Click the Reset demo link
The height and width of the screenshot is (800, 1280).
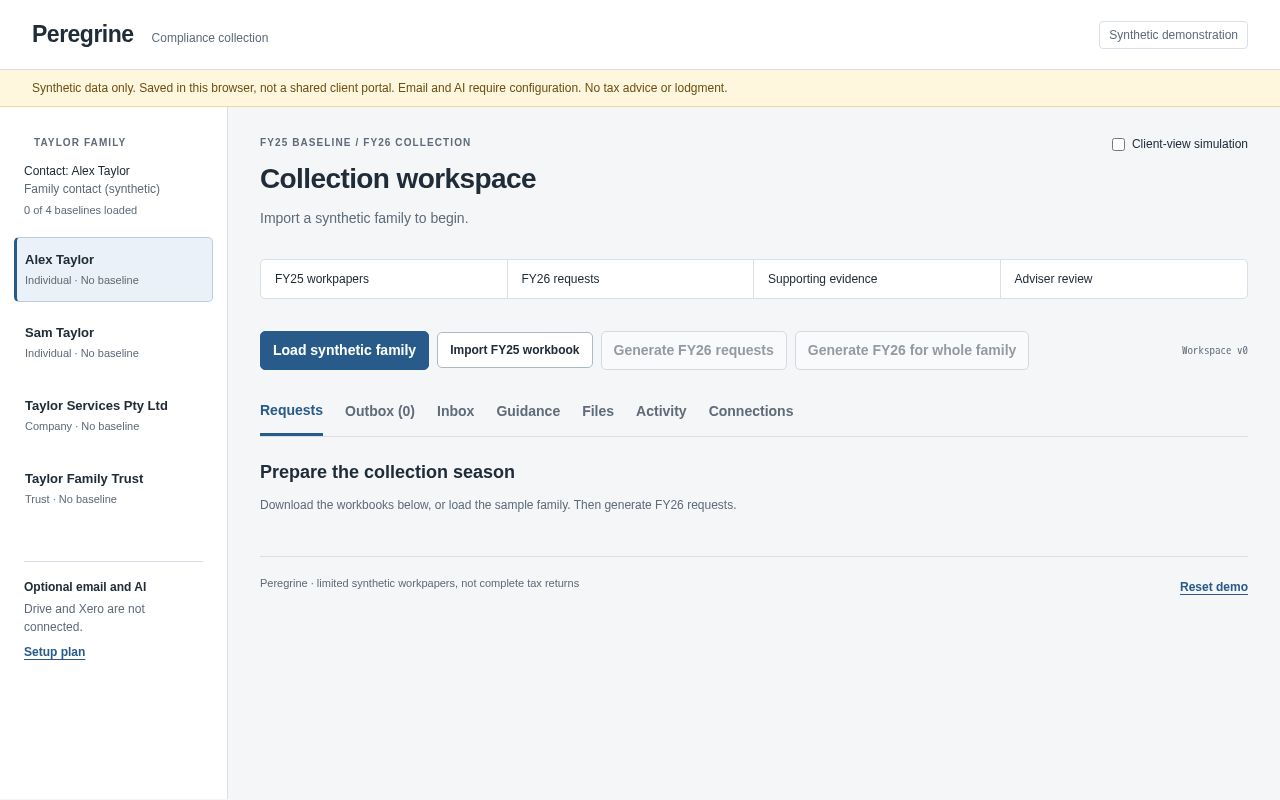point(1214,587)
